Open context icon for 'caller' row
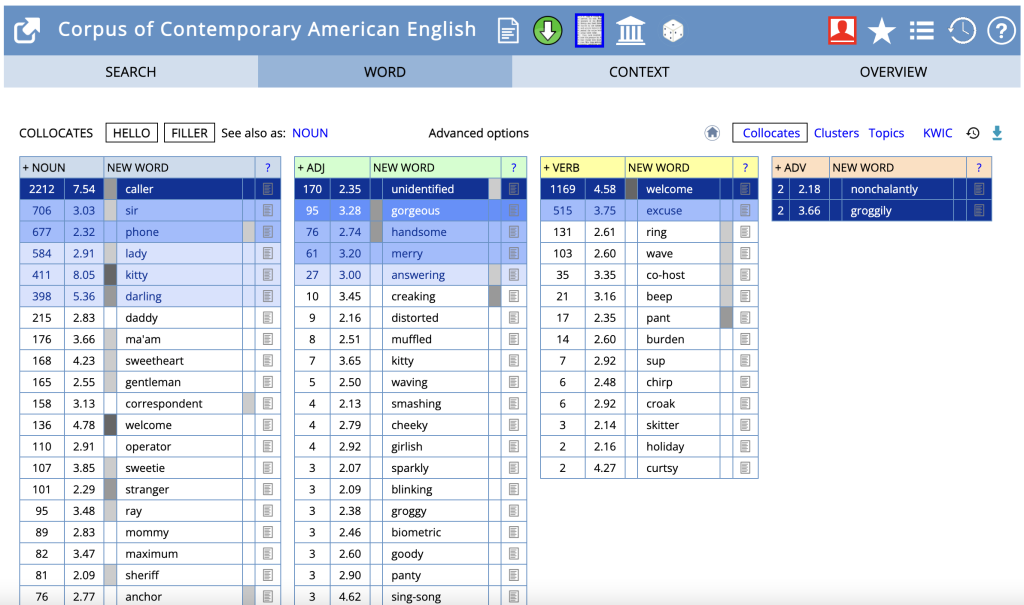The width and height of the screenshot is (1024, 605). [268, 189]
